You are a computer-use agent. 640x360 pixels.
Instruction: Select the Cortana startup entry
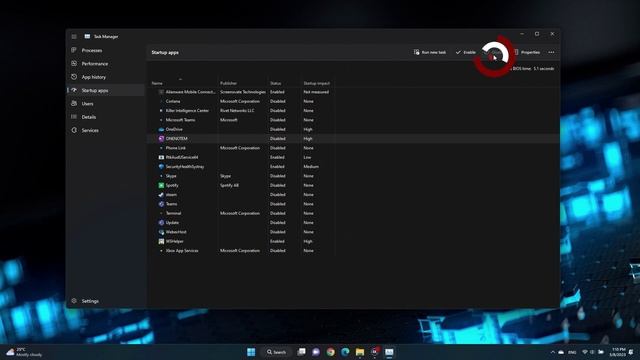[x=173, y=101]
